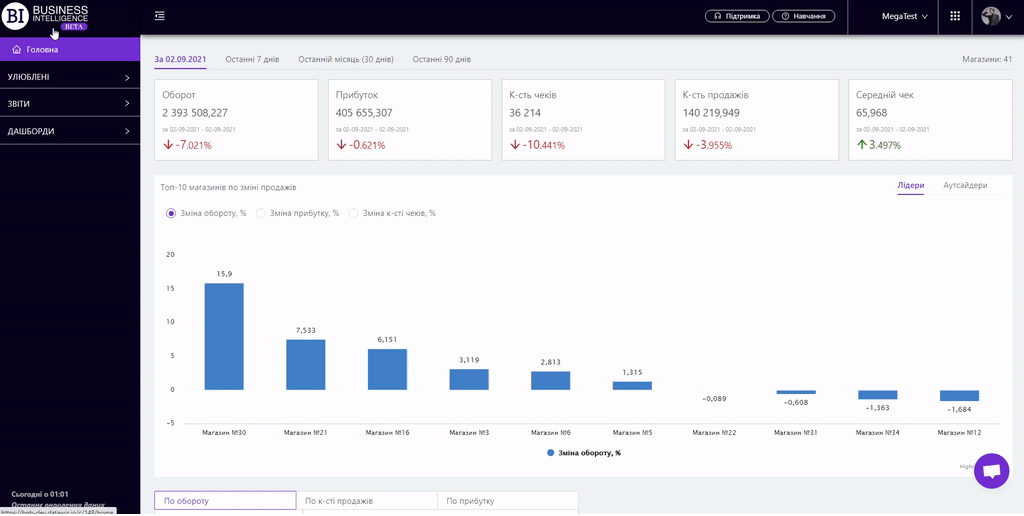Expand the ДАШБОРДИ sidebar section
Viewport: 1024px width, 516px height.
(70, 131)
